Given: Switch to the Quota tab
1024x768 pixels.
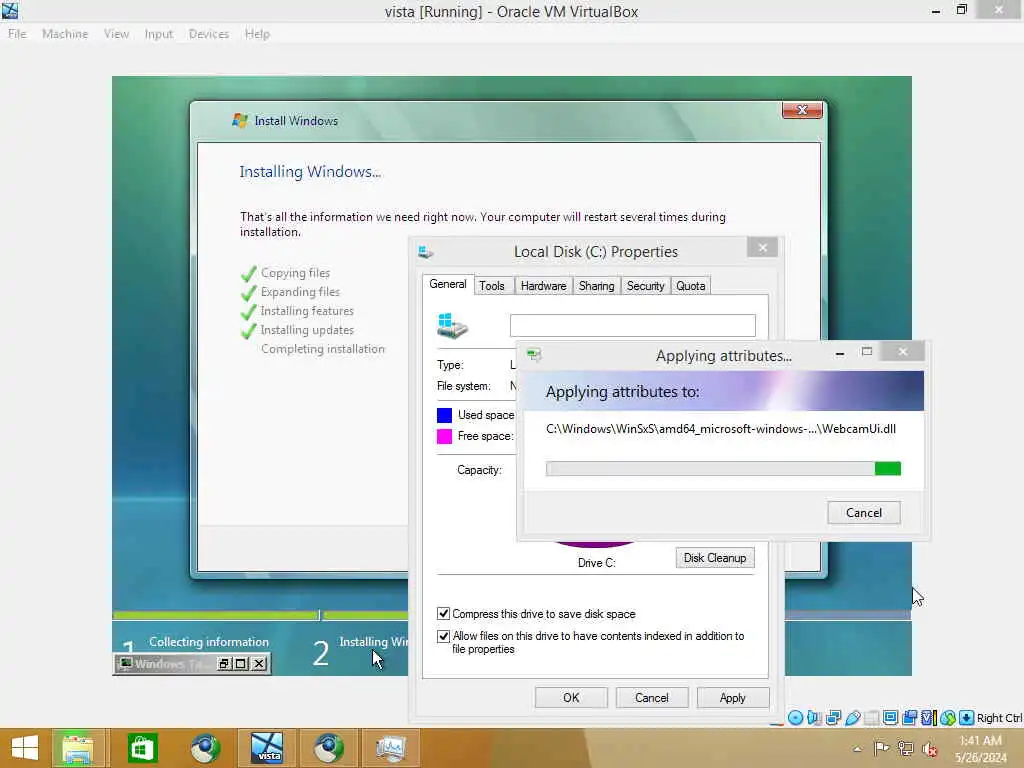Looking at the screenshot, I should [690, 286].
